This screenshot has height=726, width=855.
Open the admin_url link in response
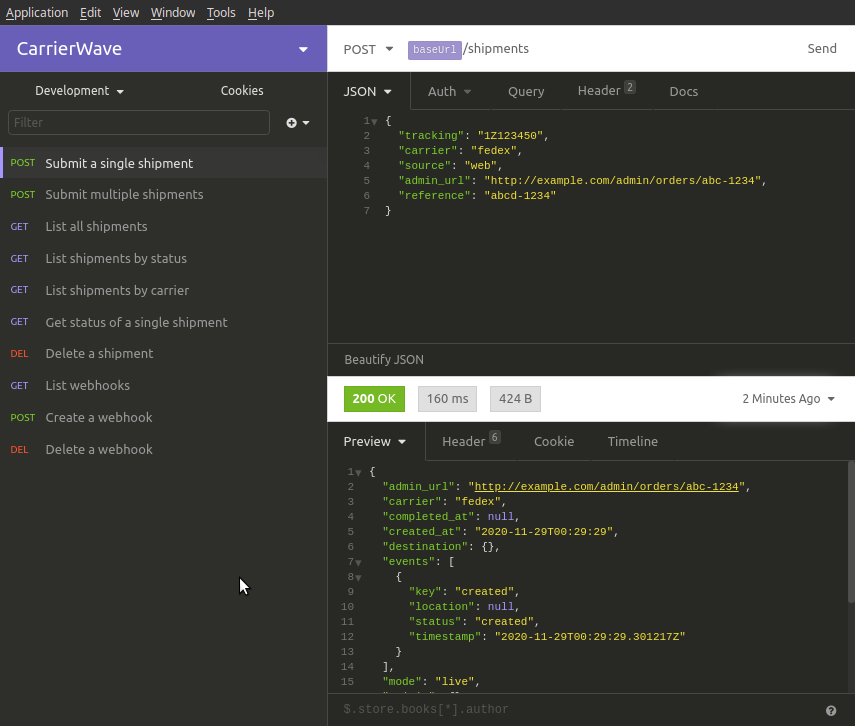click(606, 487)
